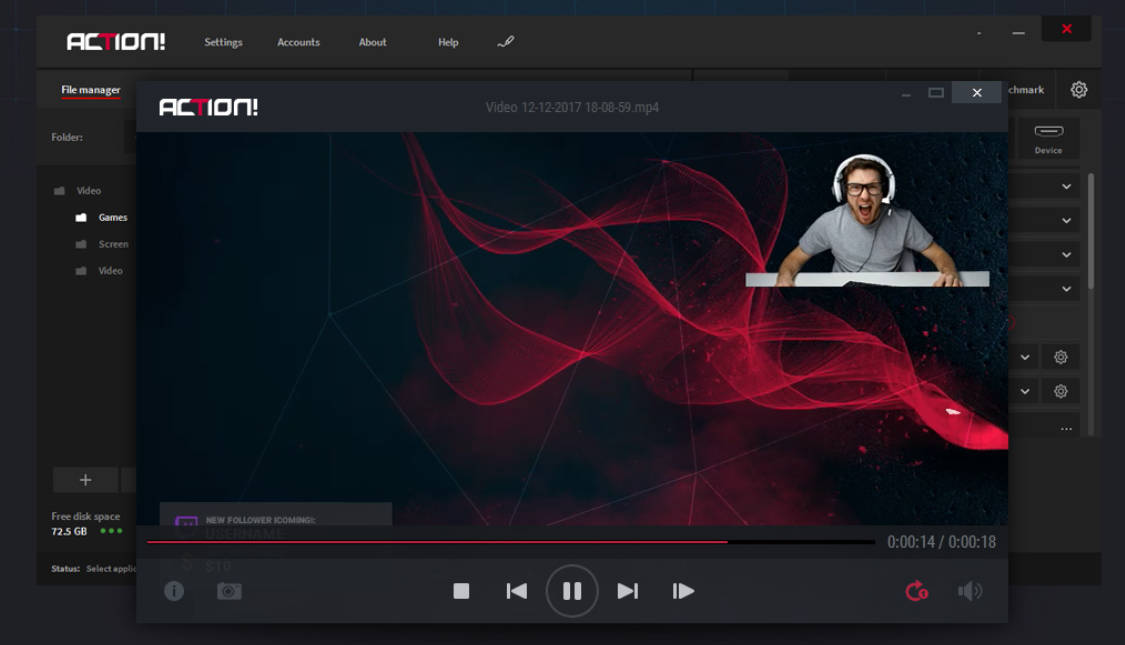Click the Action! logo in main window
This screenshot has height=645, width=1125.
tap(116, 42)
